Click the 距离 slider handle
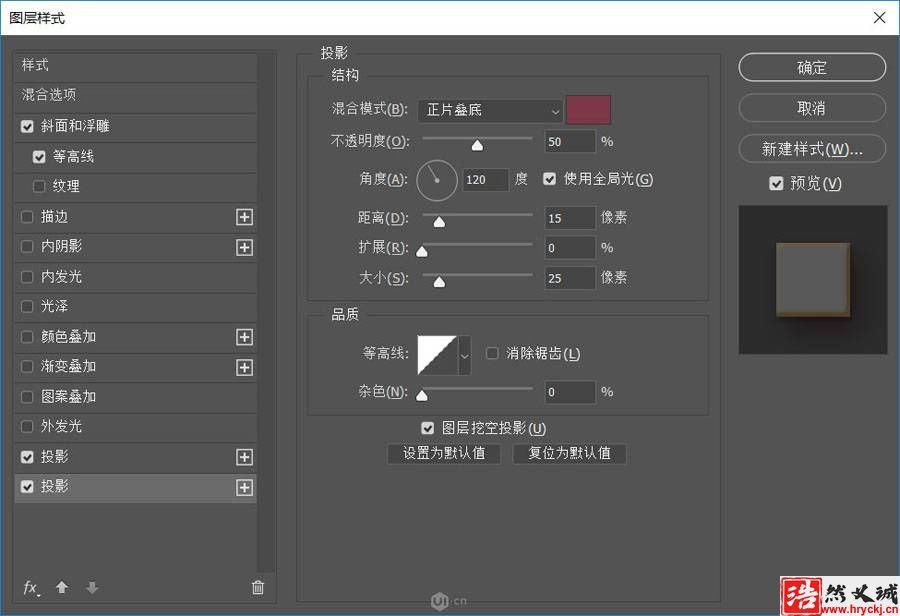The image size is (900, 616). pos(439,222)
